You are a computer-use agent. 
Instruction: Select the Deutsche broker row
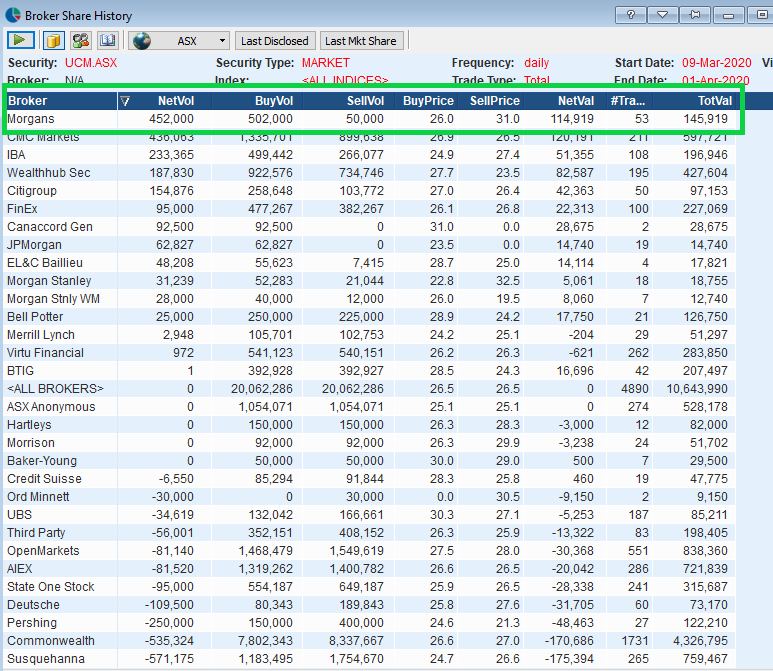tap(370, 604)
